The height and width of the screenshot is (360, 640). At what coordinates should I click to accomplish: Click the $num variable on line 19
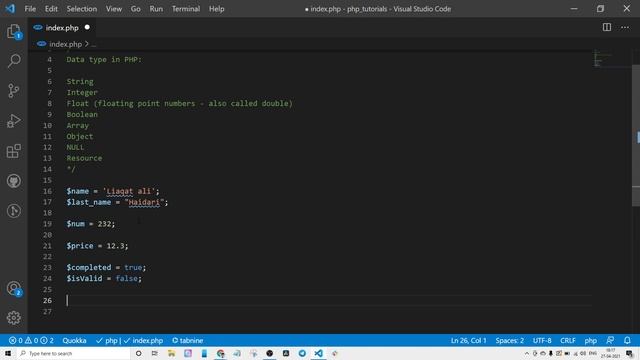[x=76, y=224]
